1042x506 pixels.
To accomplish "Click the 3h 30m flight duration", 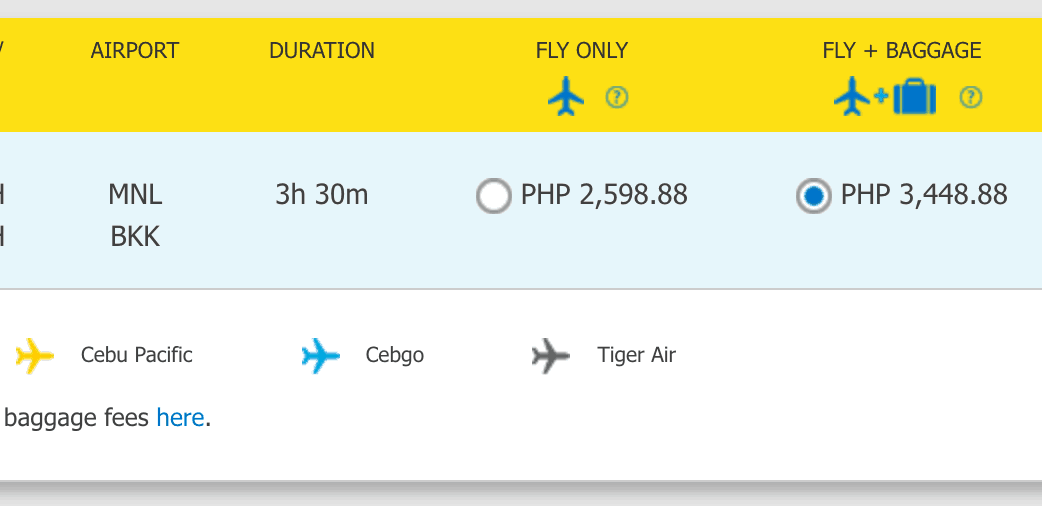I will [322, 194].
